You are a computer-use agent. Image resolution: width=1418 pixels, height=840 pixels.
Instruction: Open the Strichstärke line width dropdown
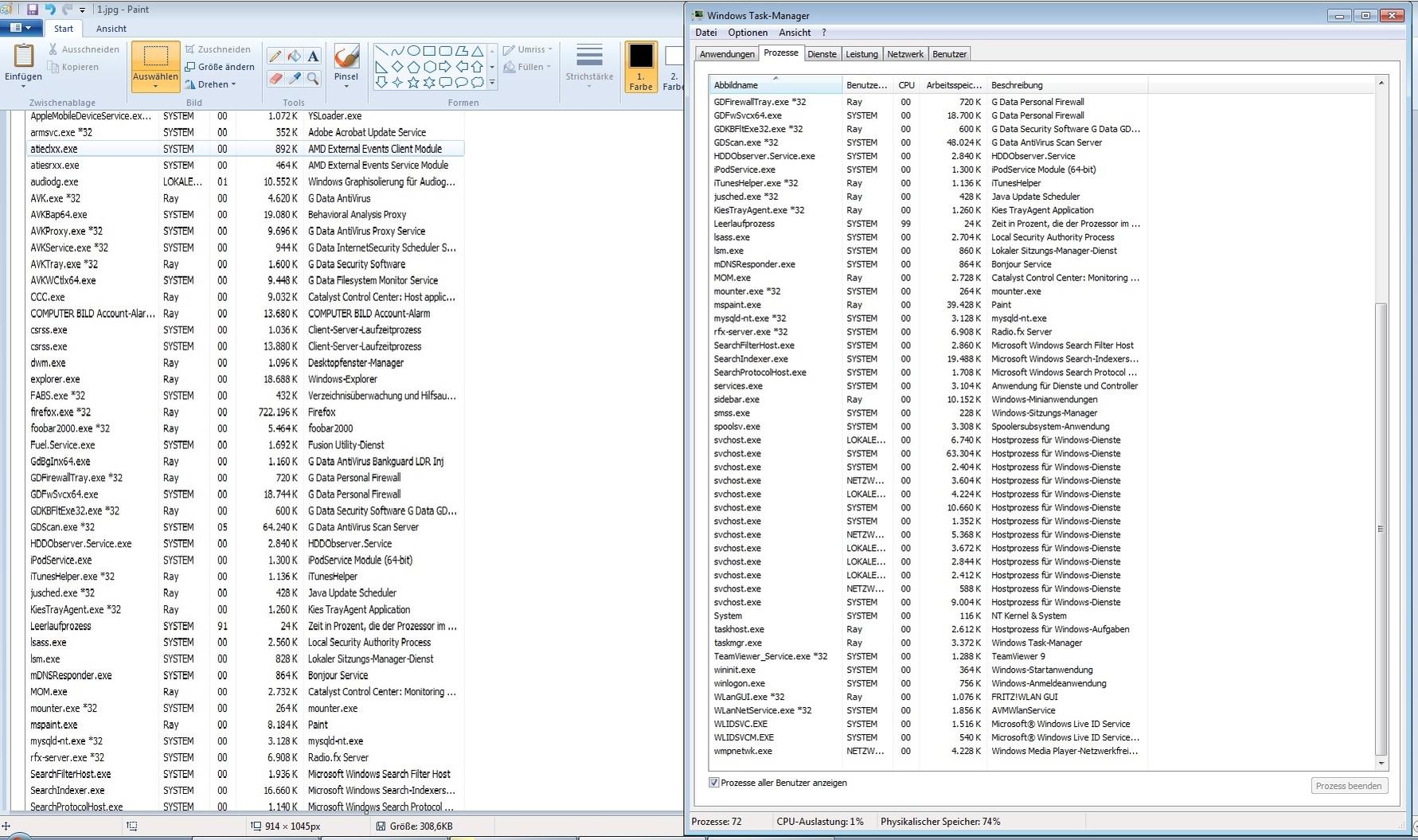point(589,66)
